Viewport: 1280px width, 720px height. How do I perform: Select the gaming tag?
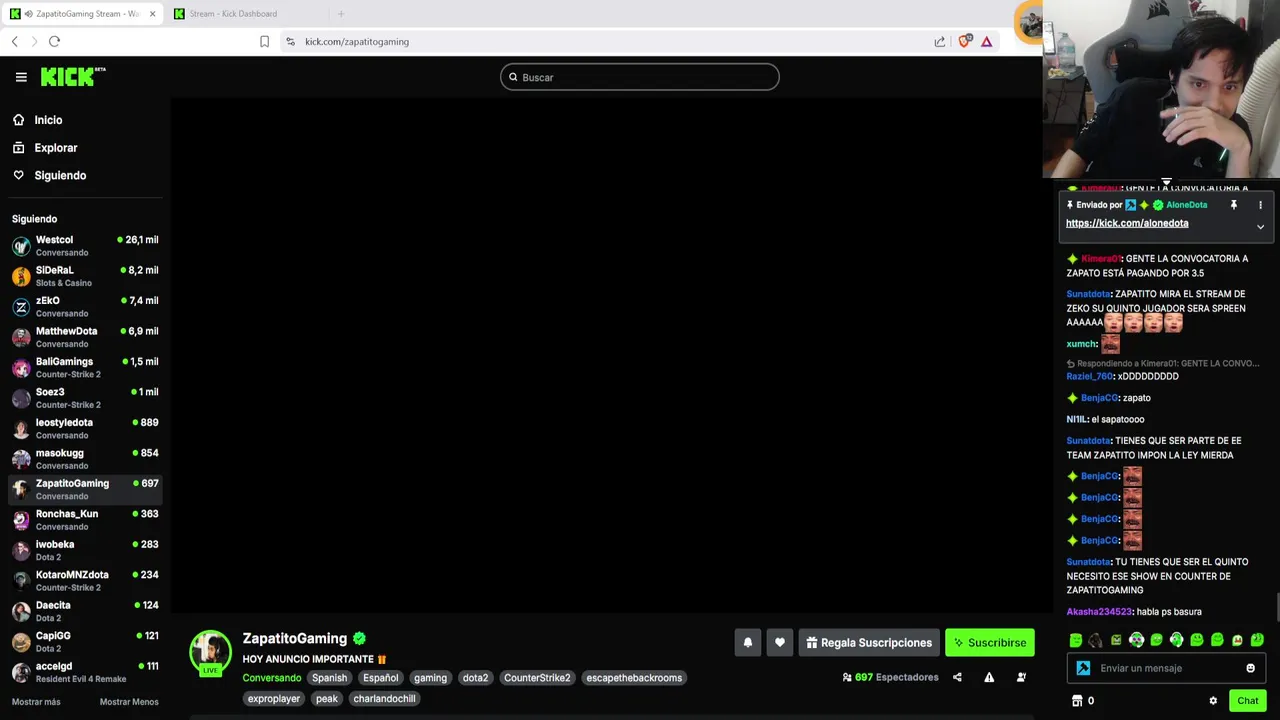pyautogui.click(x=431, y=678)
